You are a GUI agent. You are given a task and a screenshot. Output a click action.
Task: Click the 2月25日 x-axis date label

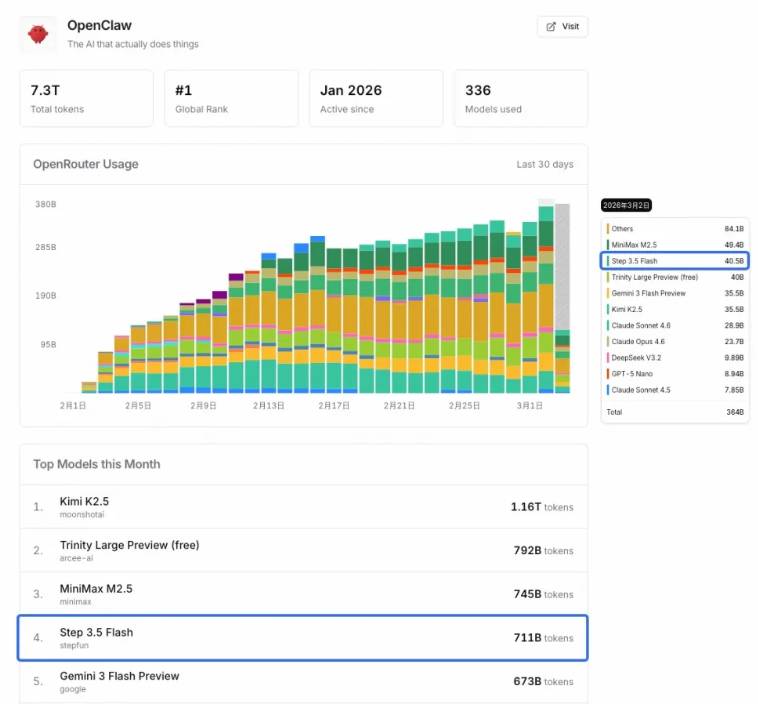465,406
